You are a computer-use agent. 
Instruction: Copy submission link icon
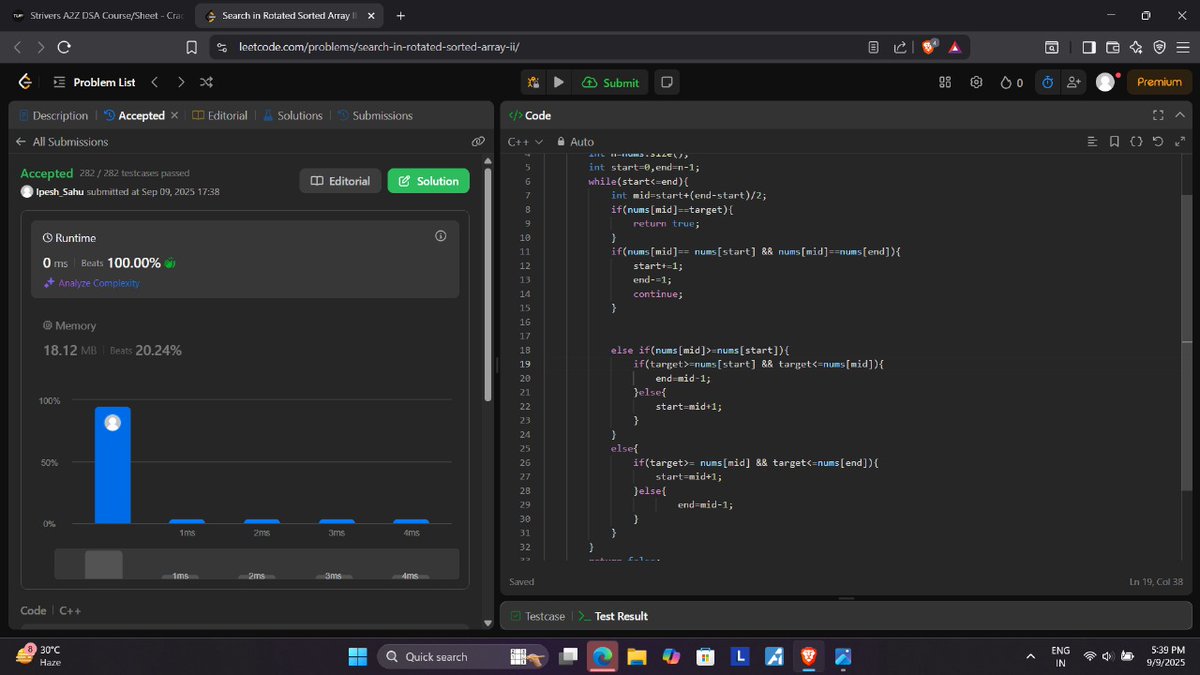pyautogui.click(x=478, y=142)
